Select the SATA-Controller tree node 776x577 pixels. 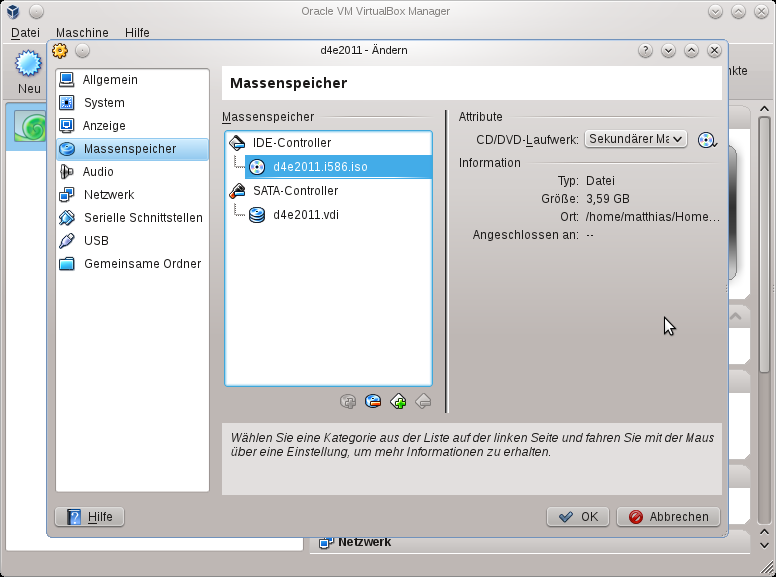click(x=295, y=191)
